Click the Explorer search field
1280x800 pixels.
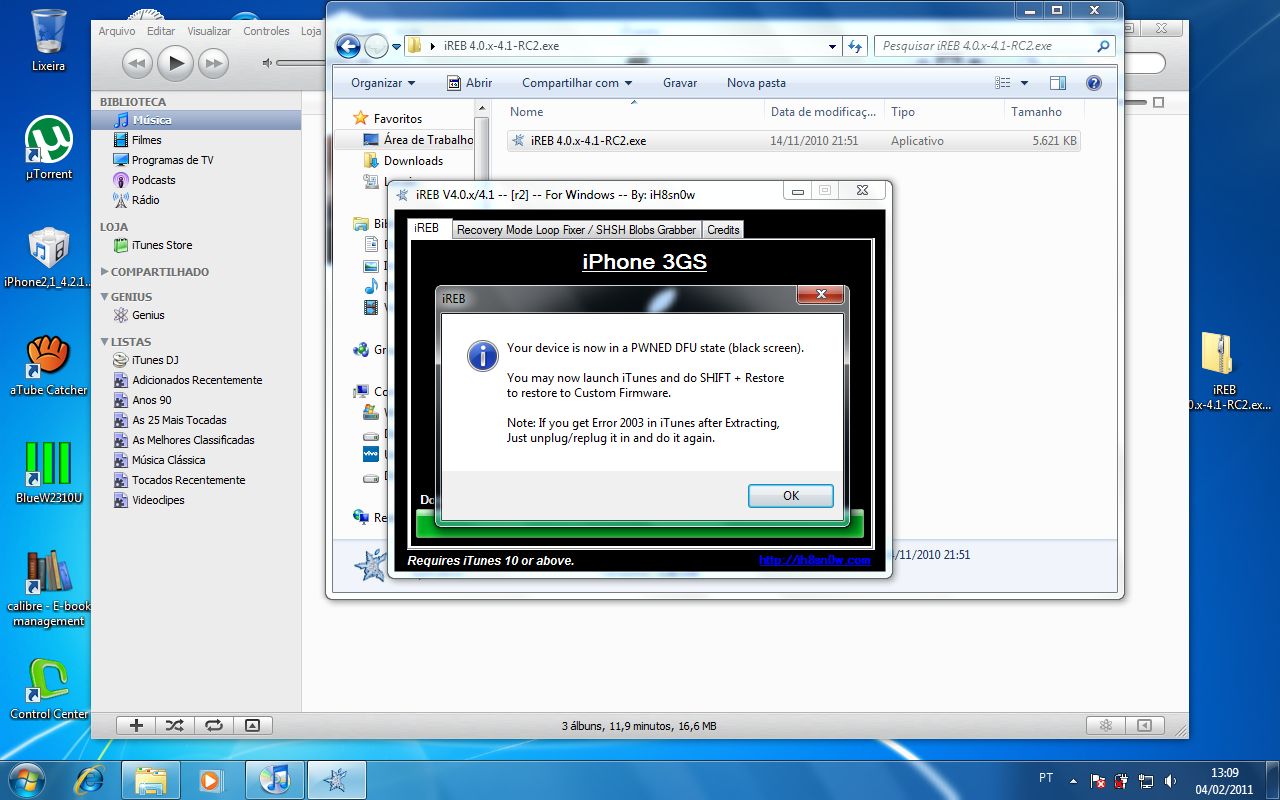point(994,46)
